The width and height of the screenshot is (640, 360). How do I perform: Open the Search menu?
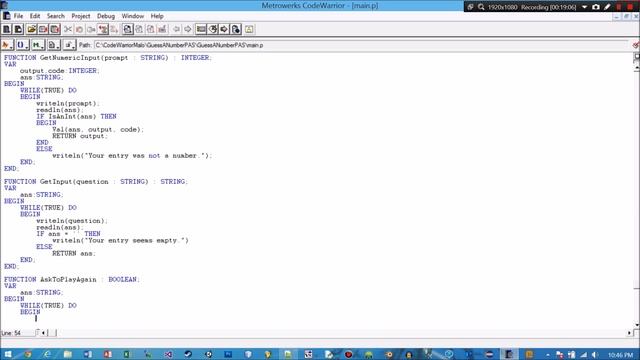click(56, 16)
